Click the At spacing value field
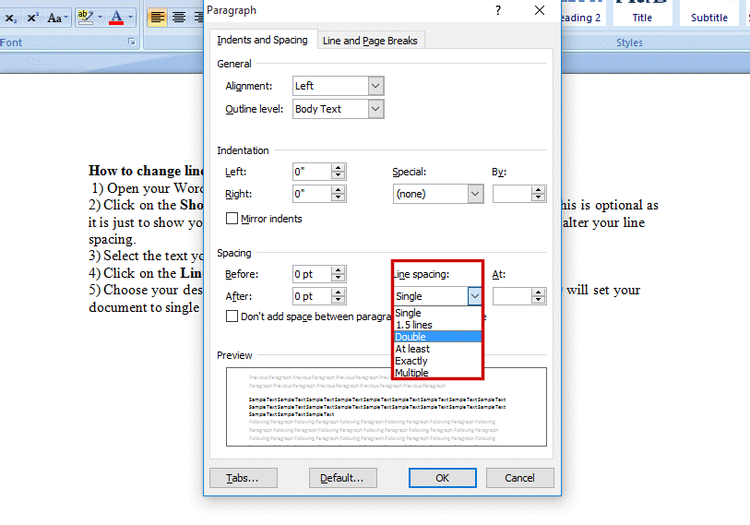The width and height of the screenshot is (750, 525). point(512,296)
